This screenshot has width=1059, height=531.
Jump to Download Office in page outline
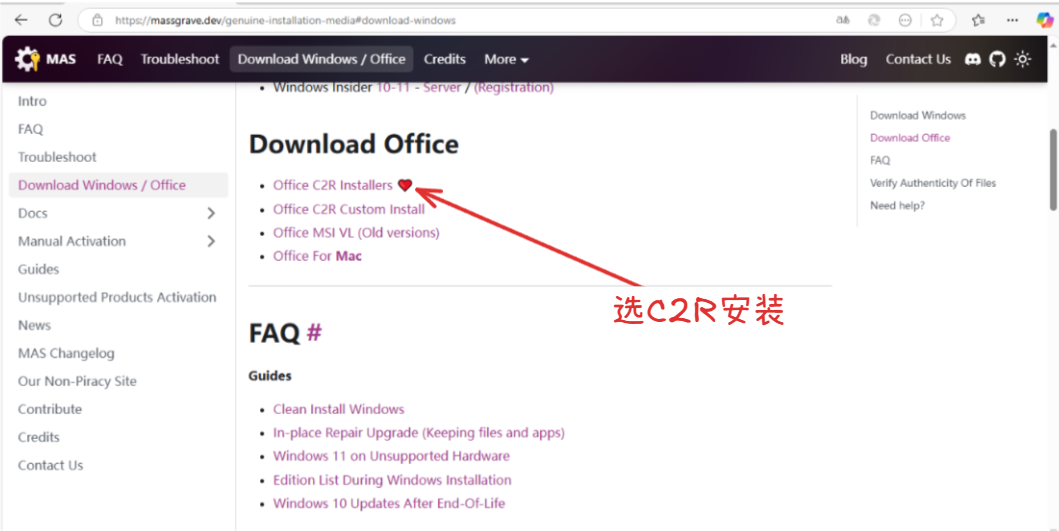910,138
